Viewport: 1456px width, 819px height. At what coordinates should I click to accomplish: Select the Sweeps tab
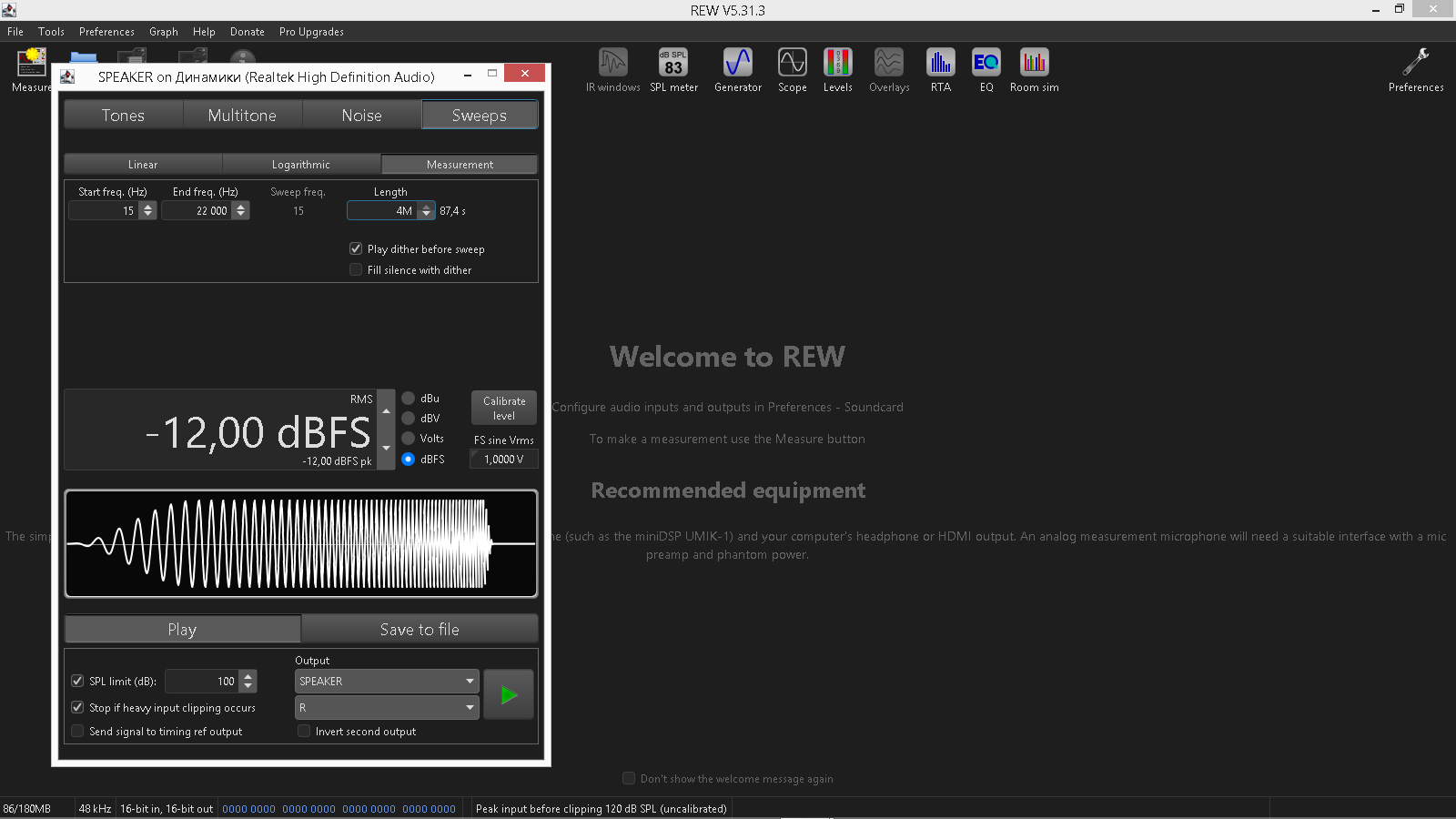(x=480, y=116)
